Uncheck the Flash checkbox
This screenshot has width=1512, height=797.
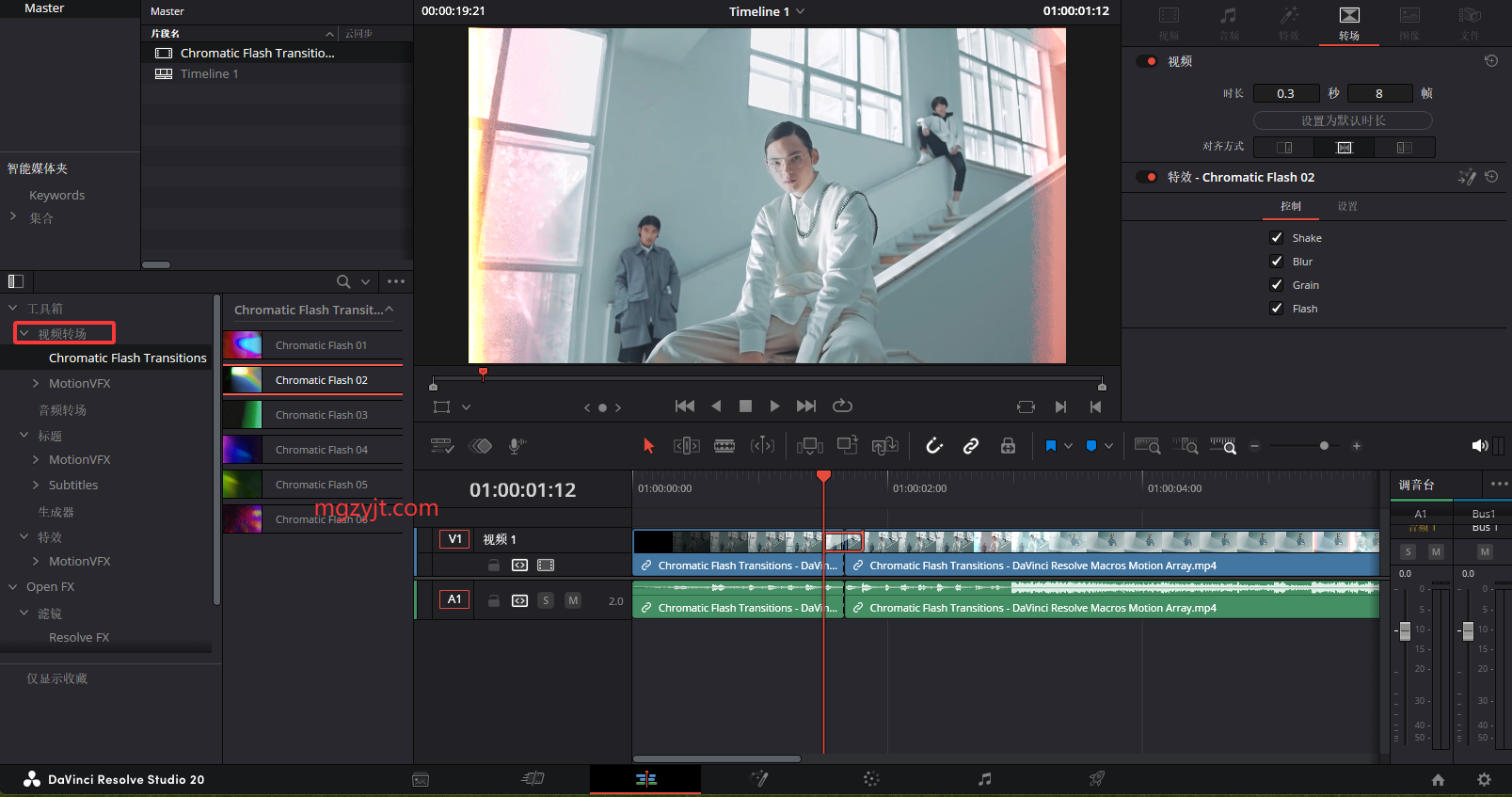coord(1277,309)
